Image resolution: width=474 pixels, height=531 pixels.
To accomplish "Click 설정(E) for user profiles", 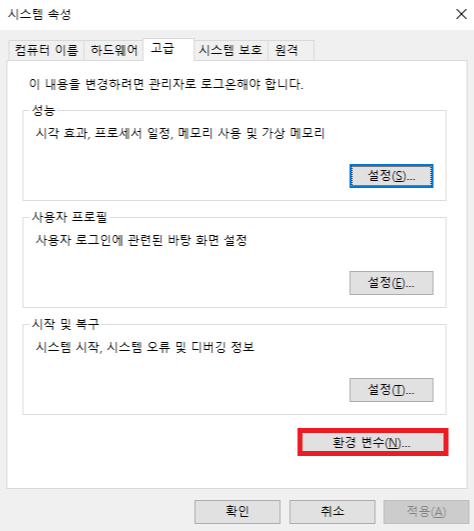I will [391, 283].
